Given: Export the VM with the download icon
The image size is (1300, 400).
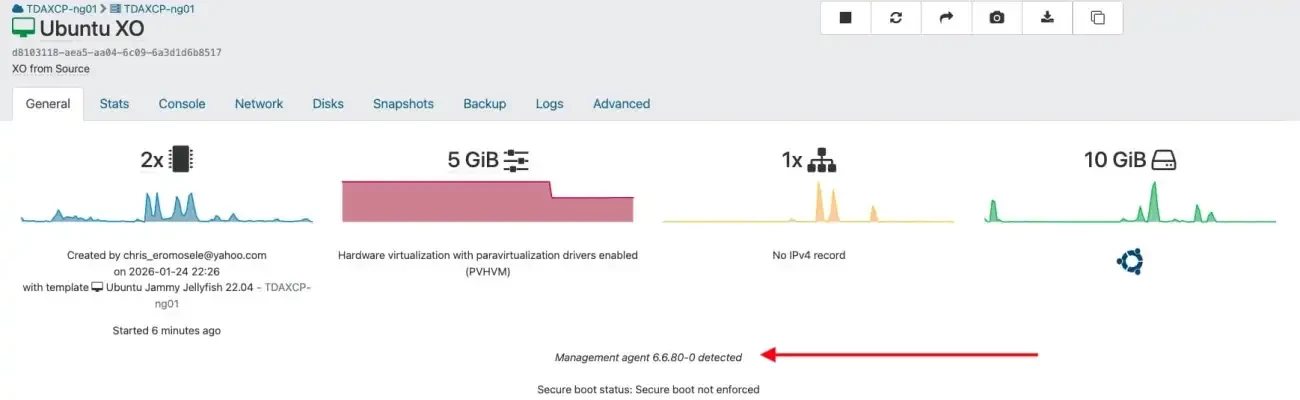Looking at the screenshot, I should point(1047,18).
